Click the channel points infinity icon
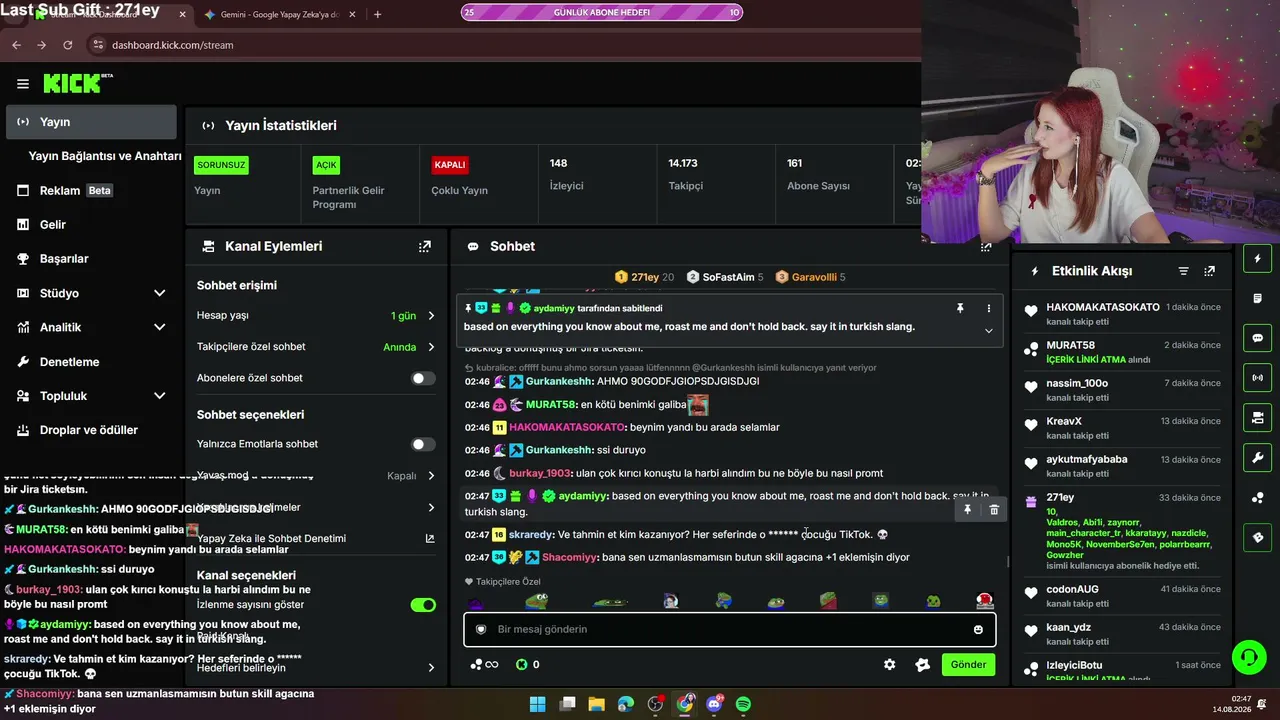The width and height of the screenshot is (1280, 720). (484, 665)
